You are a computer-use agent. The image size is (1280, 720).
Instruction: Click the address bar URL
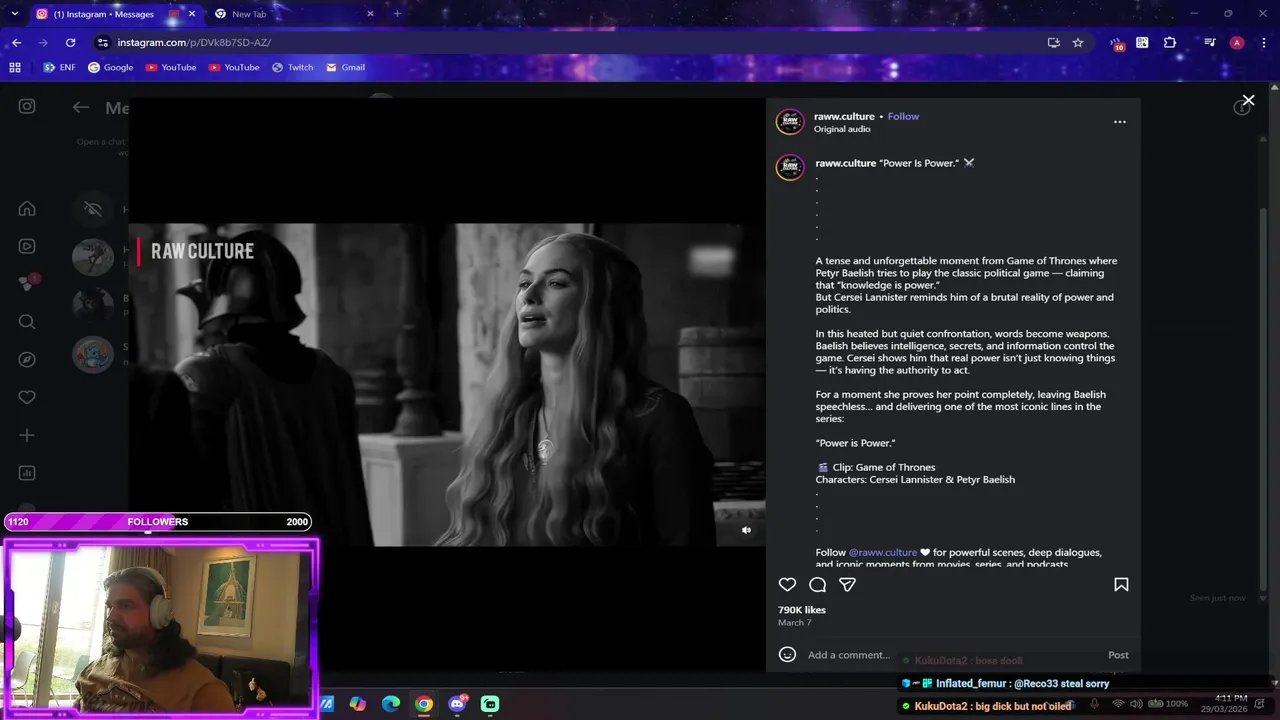(194, 42)
